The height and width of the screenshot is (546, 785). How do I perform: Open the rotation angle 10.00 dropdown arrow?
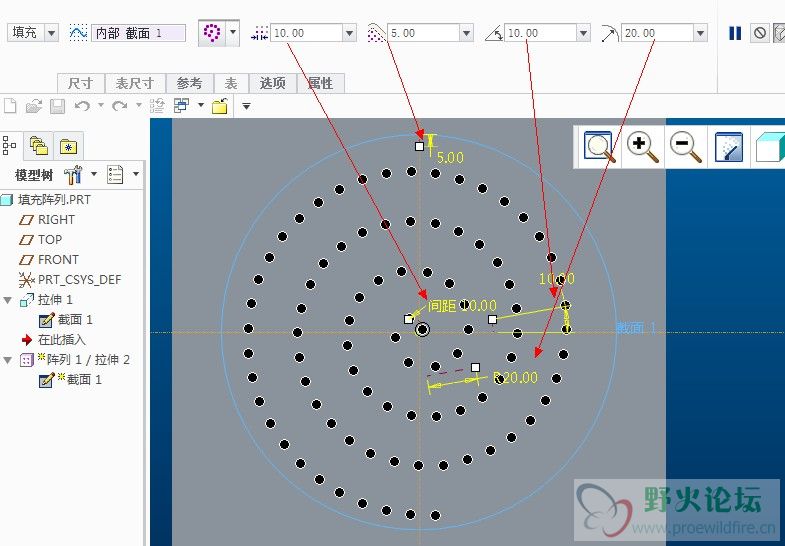583,34
